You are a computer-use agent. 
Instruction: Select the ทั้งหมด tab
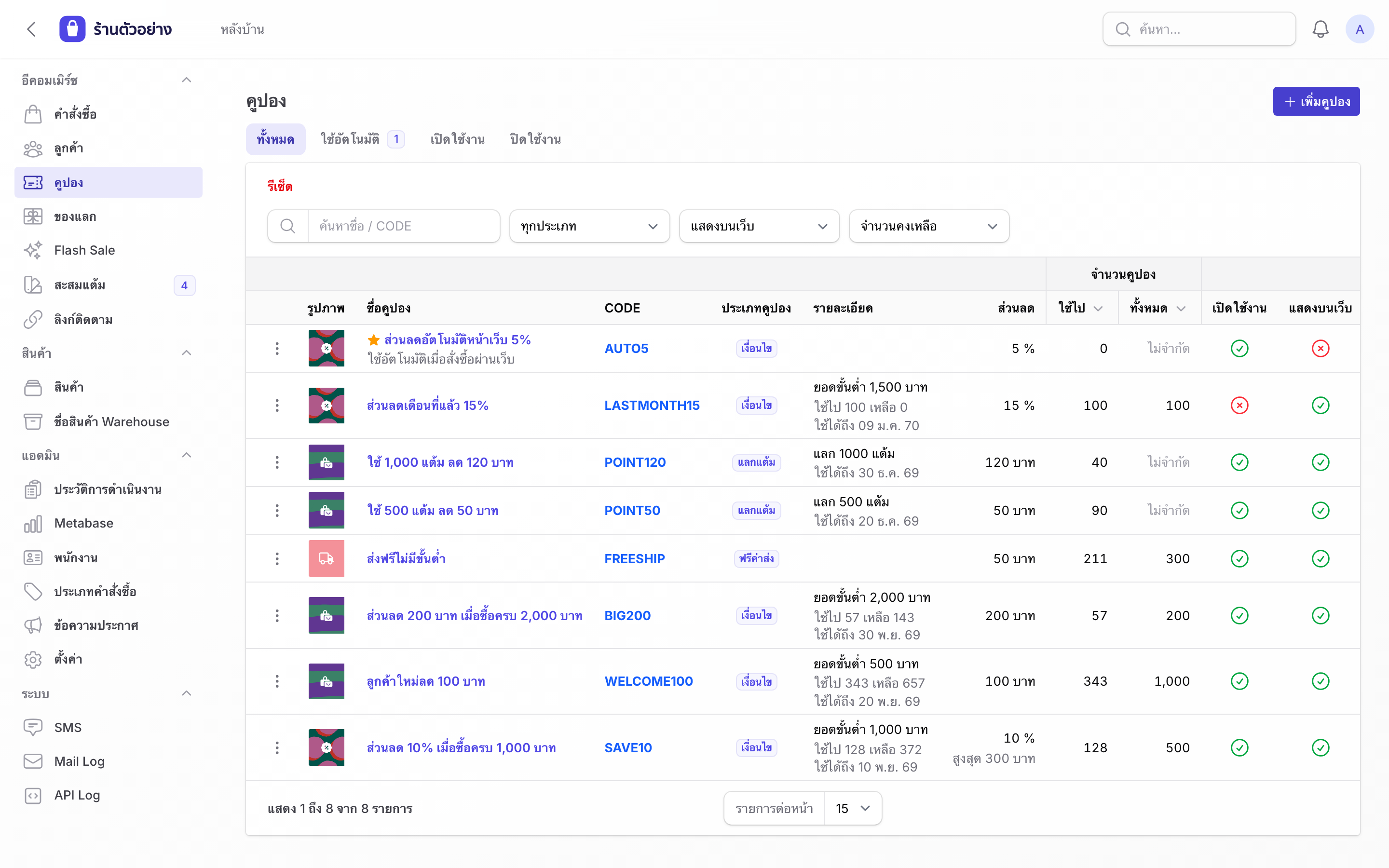click(x=275, y=139)
